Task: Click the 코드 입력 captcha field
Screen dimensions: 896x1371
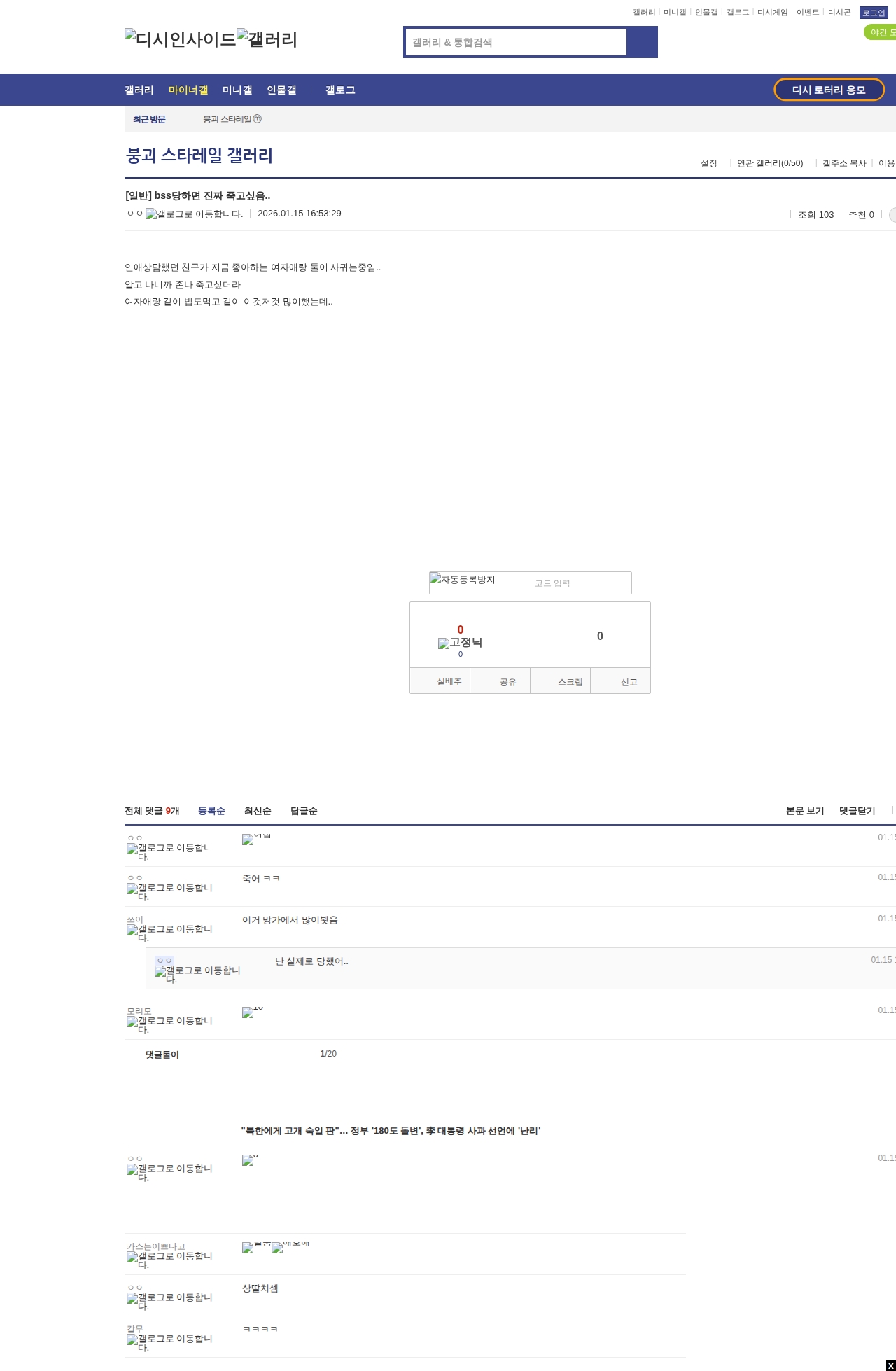Action: (580, 583)
